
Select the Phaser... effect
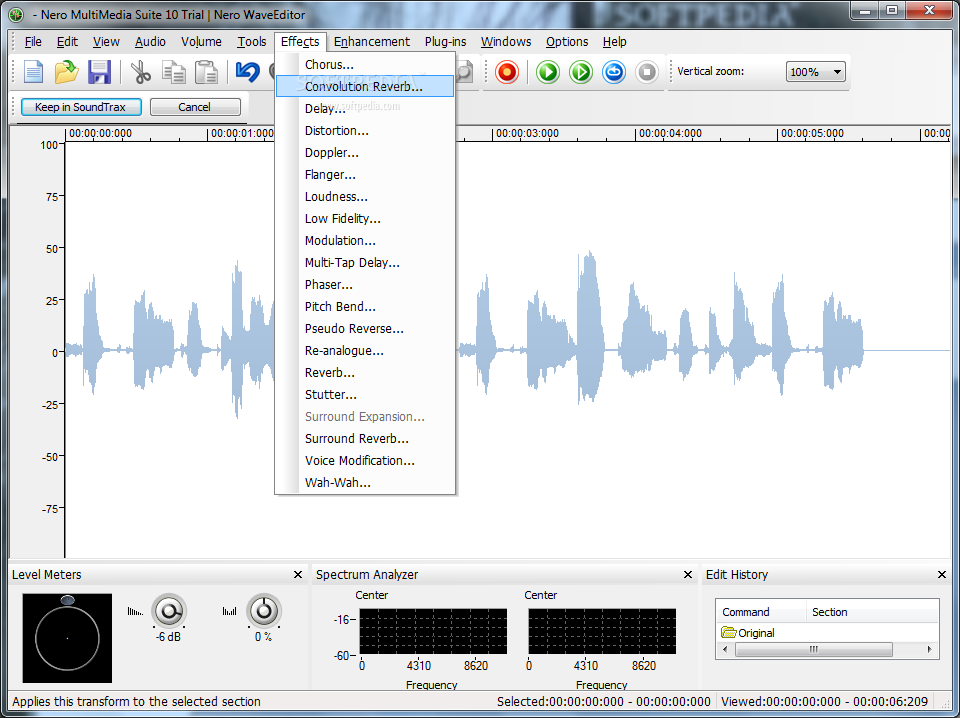[365, 285]
